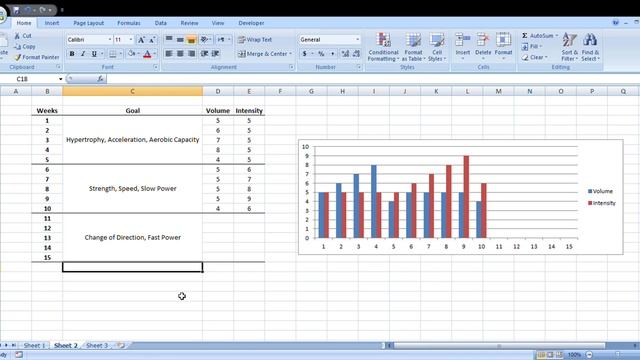Click the horizontal scrollbar
This screenshot has height=360, width=640.
[x=499, y=346]
